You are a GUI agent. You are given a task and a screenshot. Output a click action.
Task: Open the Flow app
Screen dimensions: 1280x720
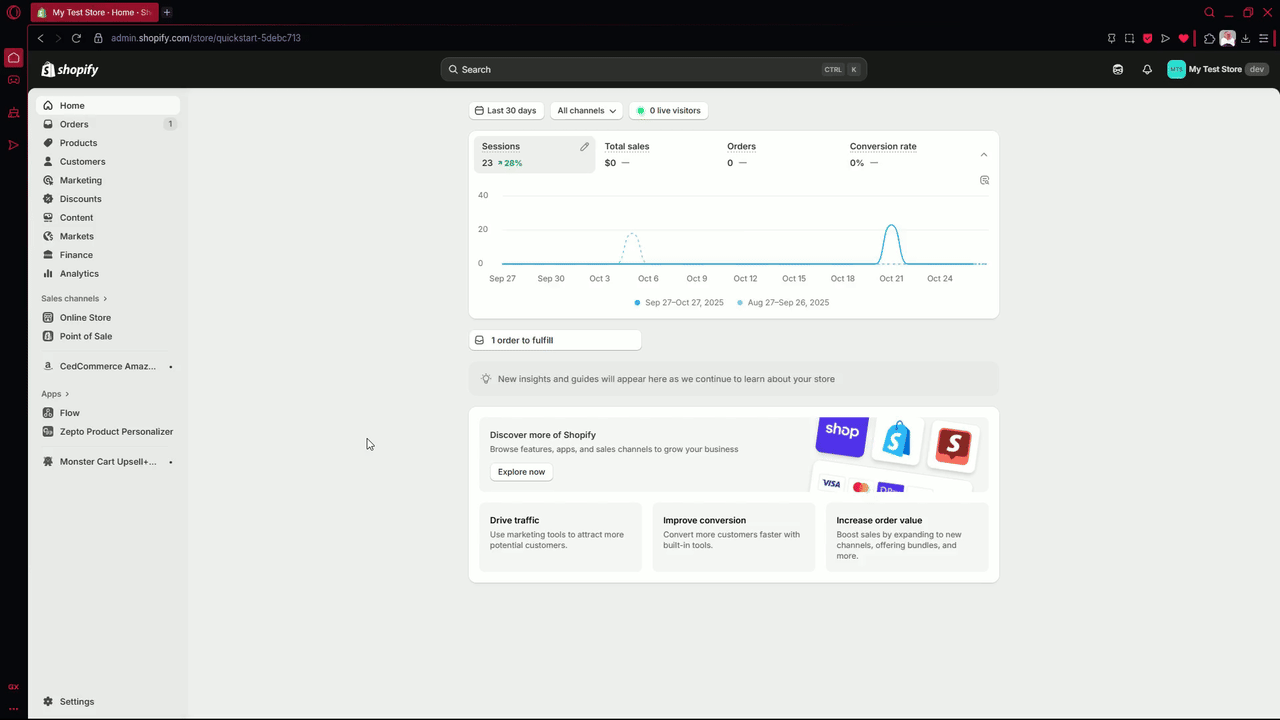pyautogui.click(x=108, y=413)
